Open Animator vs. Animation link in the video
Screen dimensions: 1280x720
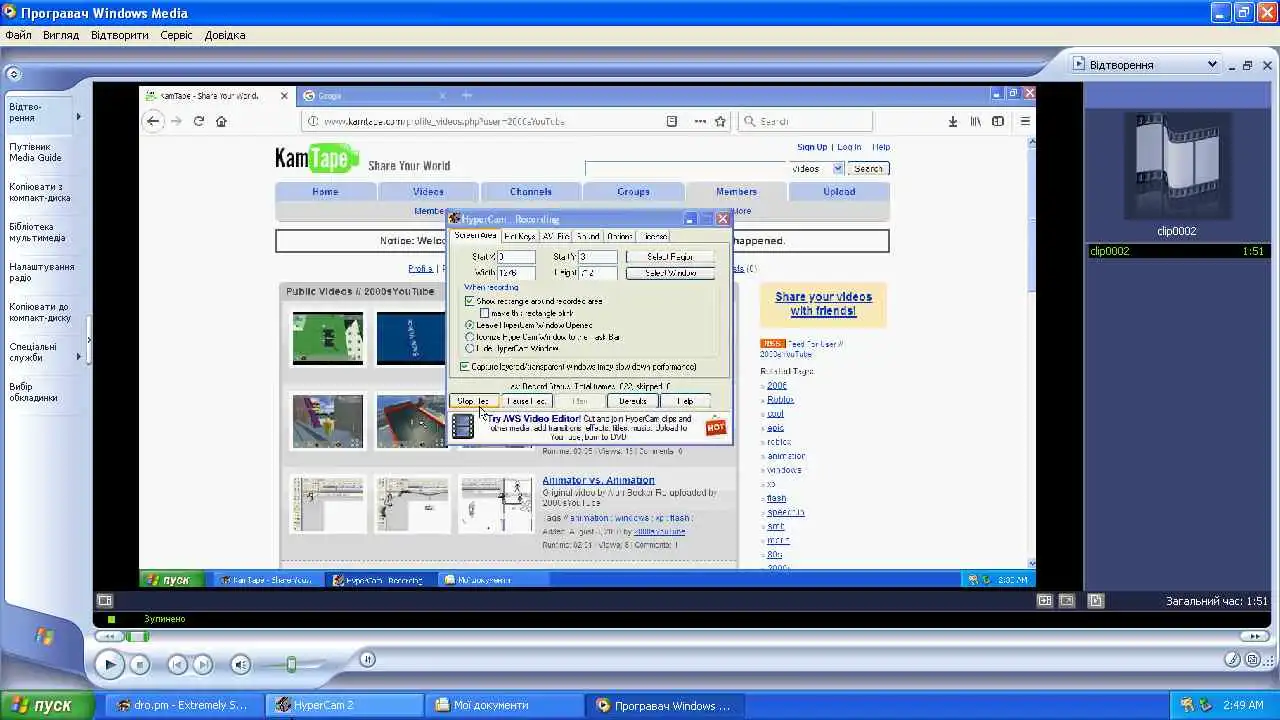pyautogui.click(x=598, y=480)
